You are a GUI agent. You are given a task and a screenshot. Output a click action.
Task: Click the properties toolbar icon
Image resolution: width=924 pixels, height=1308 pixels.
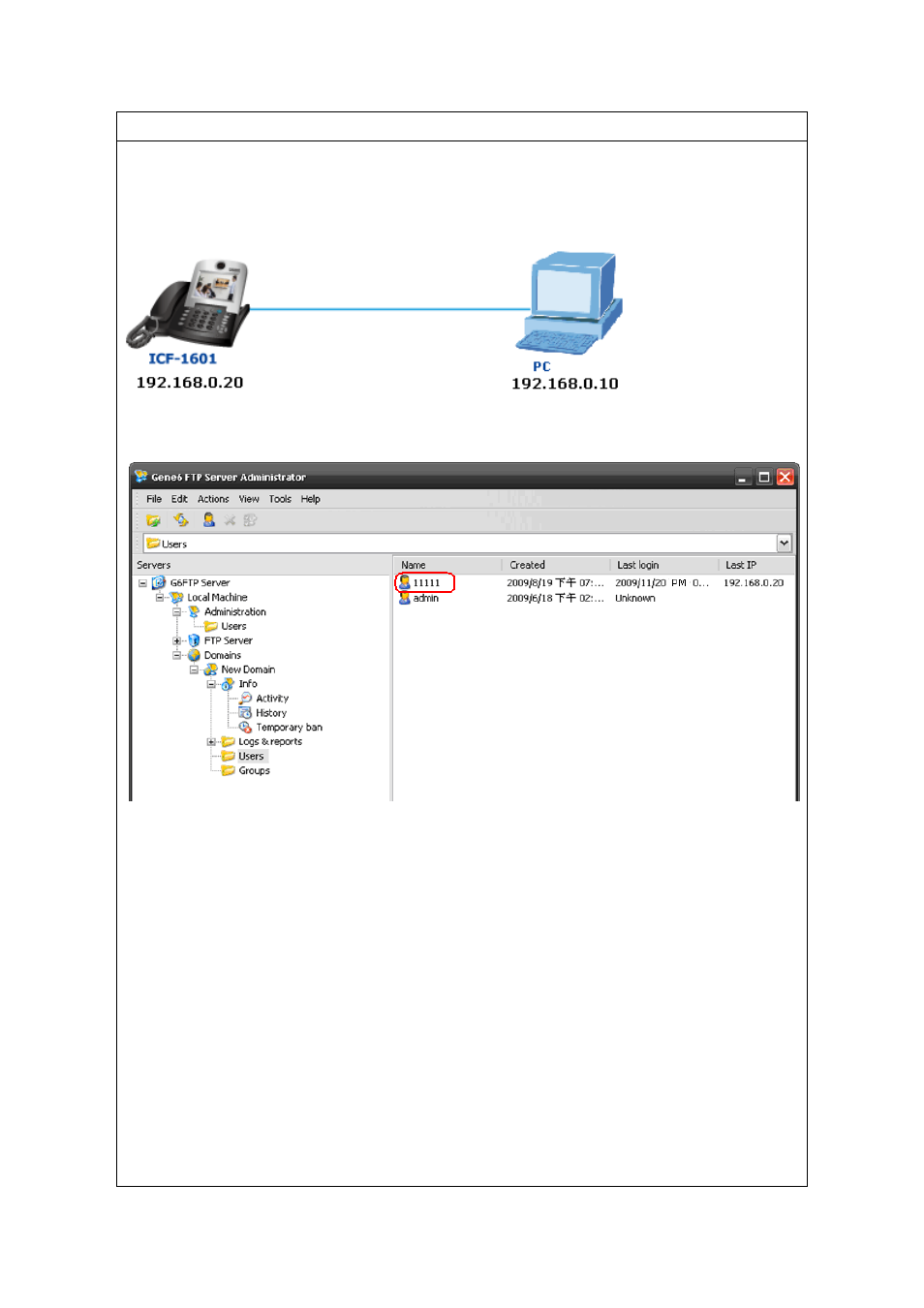point(251,520)
